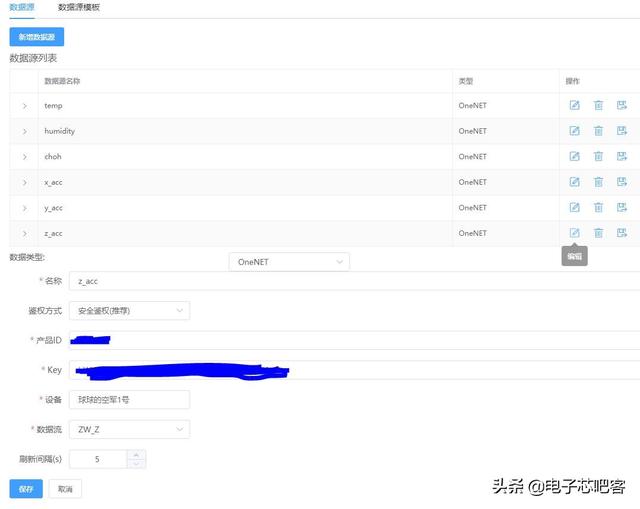Save humidity source as template
The height and width of the screenshot is (509, 640).
pyautogui.click(x=622, y=131)
